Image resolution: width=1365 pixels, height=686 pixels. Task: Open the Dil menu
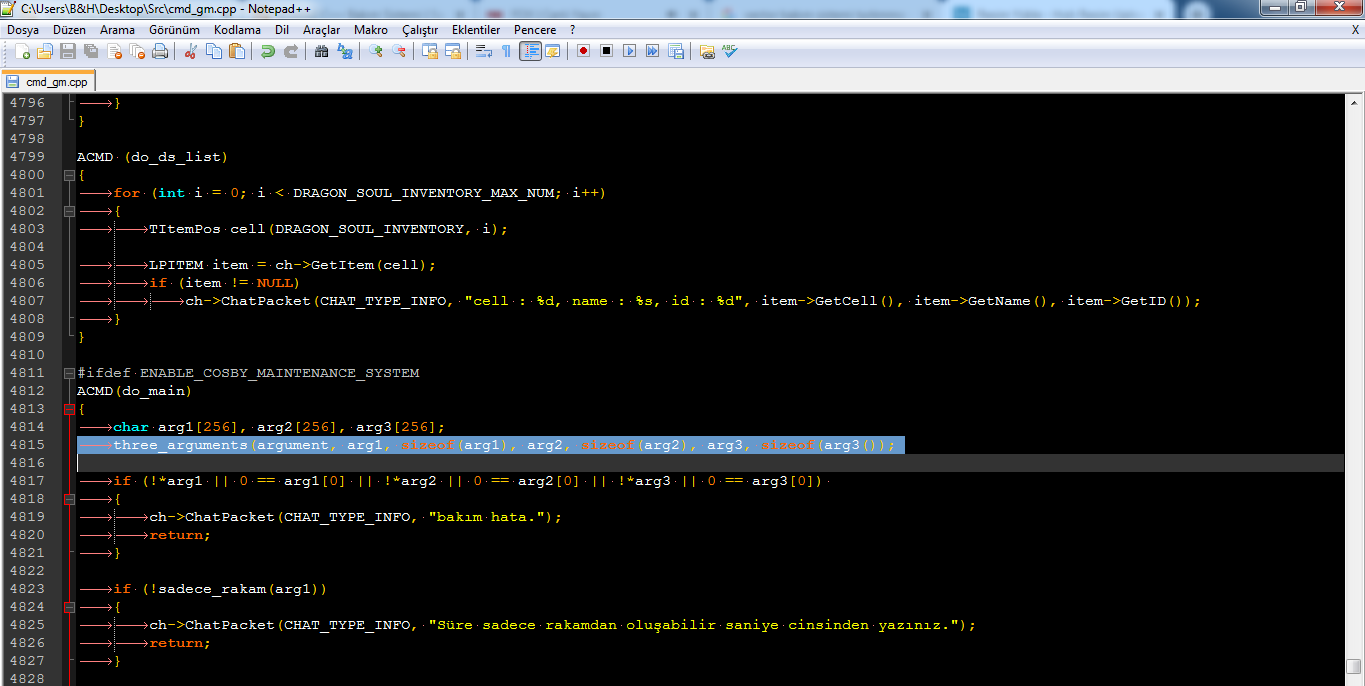[282, 30]
